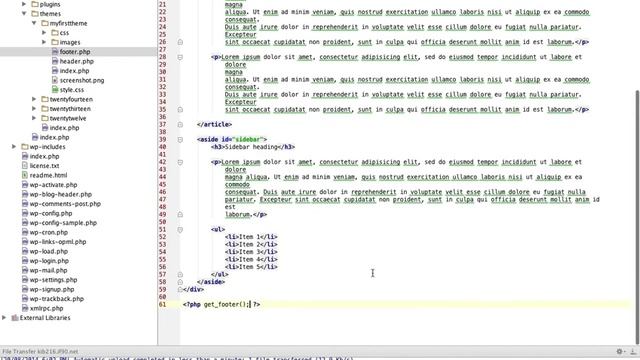Click line number 61 in gutter
Screen dimensions: 640x360
(x=163, y=304)
